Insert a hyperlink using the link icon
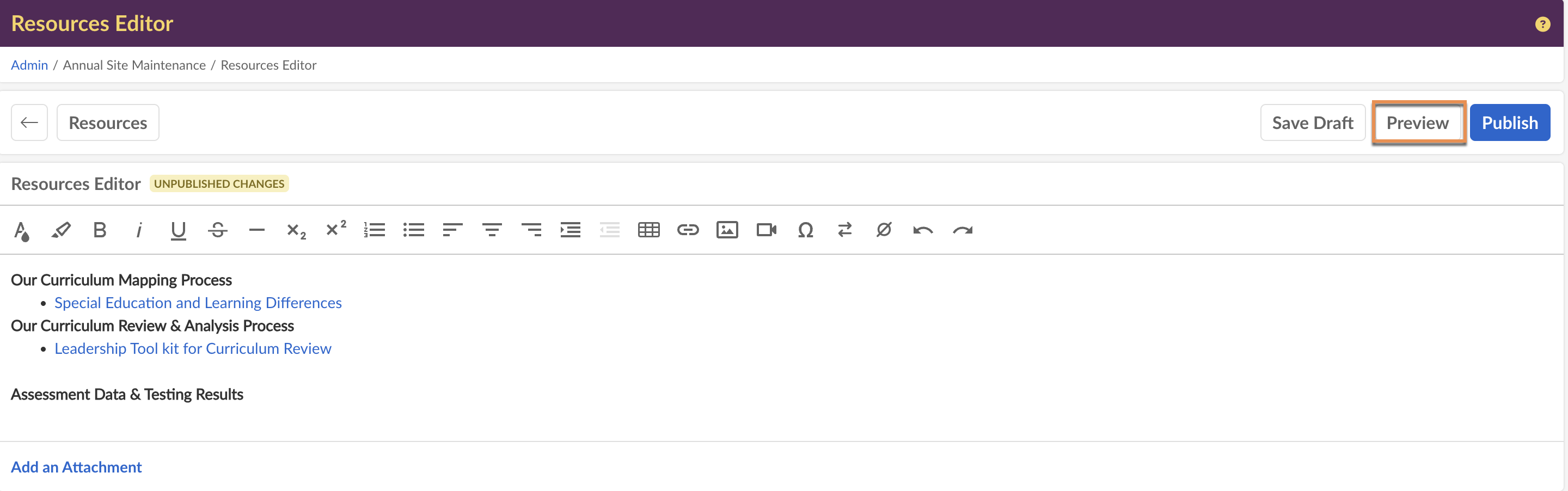The image size is (1568, 491). click(x=688, y=230)
